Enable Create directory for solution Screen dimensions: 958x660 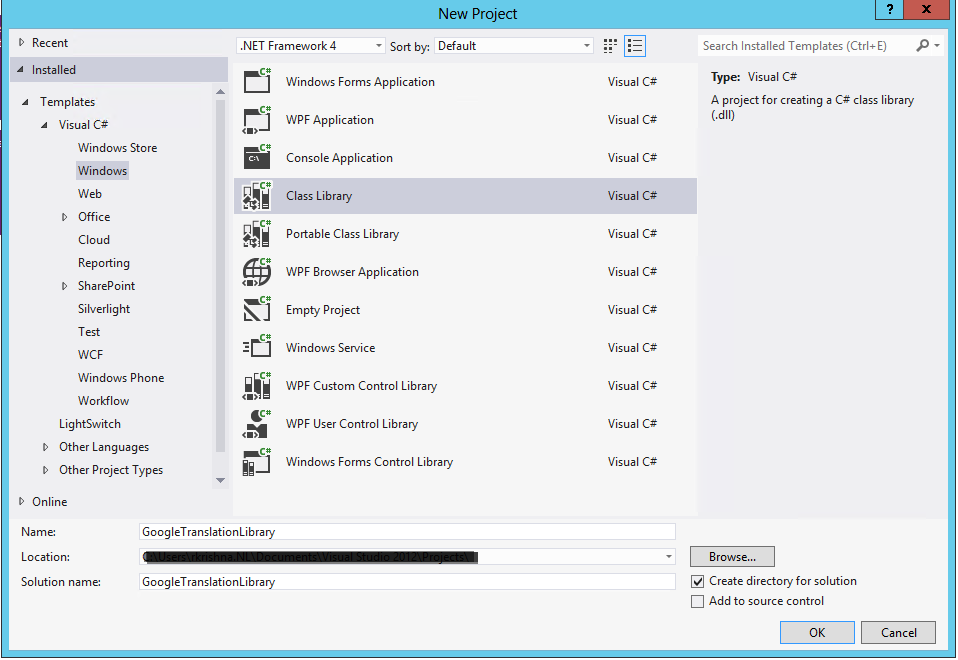click(697, 580)
